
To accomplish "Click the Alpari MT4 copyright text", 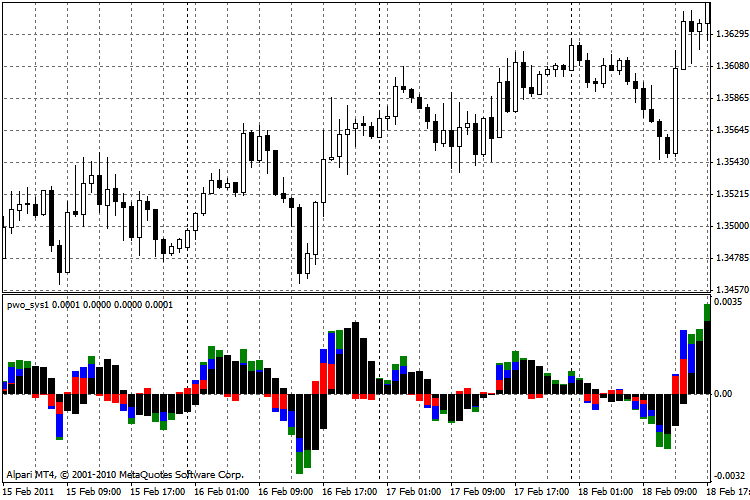I will click(x=124, y=474).
